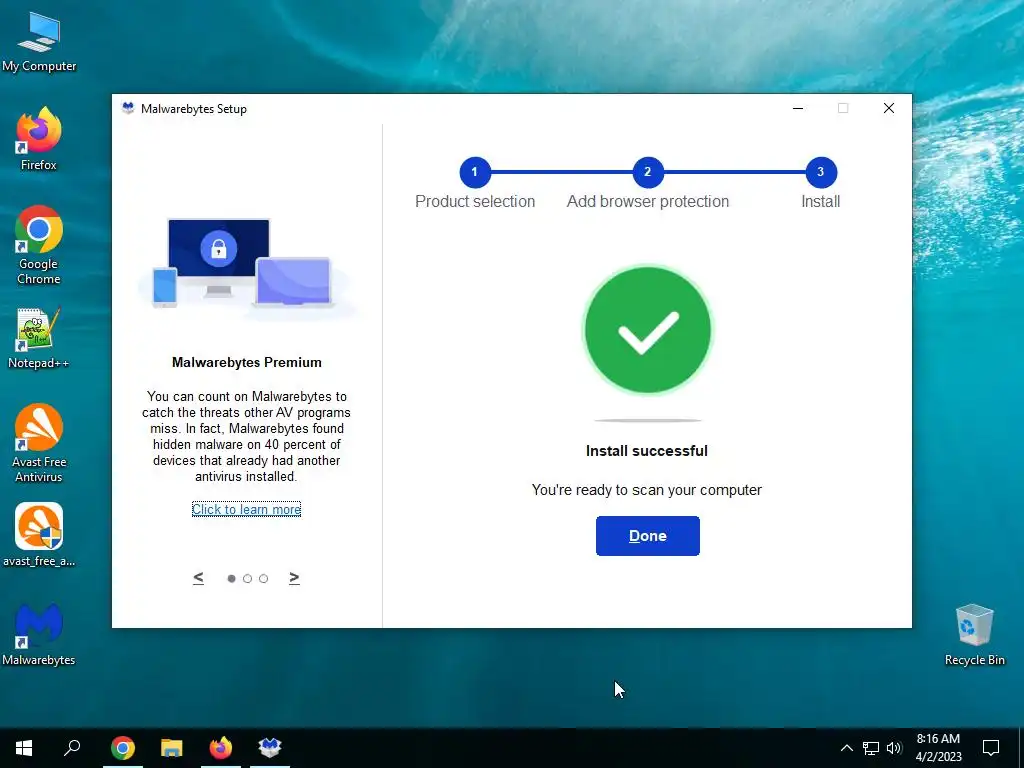The width and height of the screenshot is (1024, 768).
Task: Click You're ready to scan your computer text
Action: (x=647, y=490)
